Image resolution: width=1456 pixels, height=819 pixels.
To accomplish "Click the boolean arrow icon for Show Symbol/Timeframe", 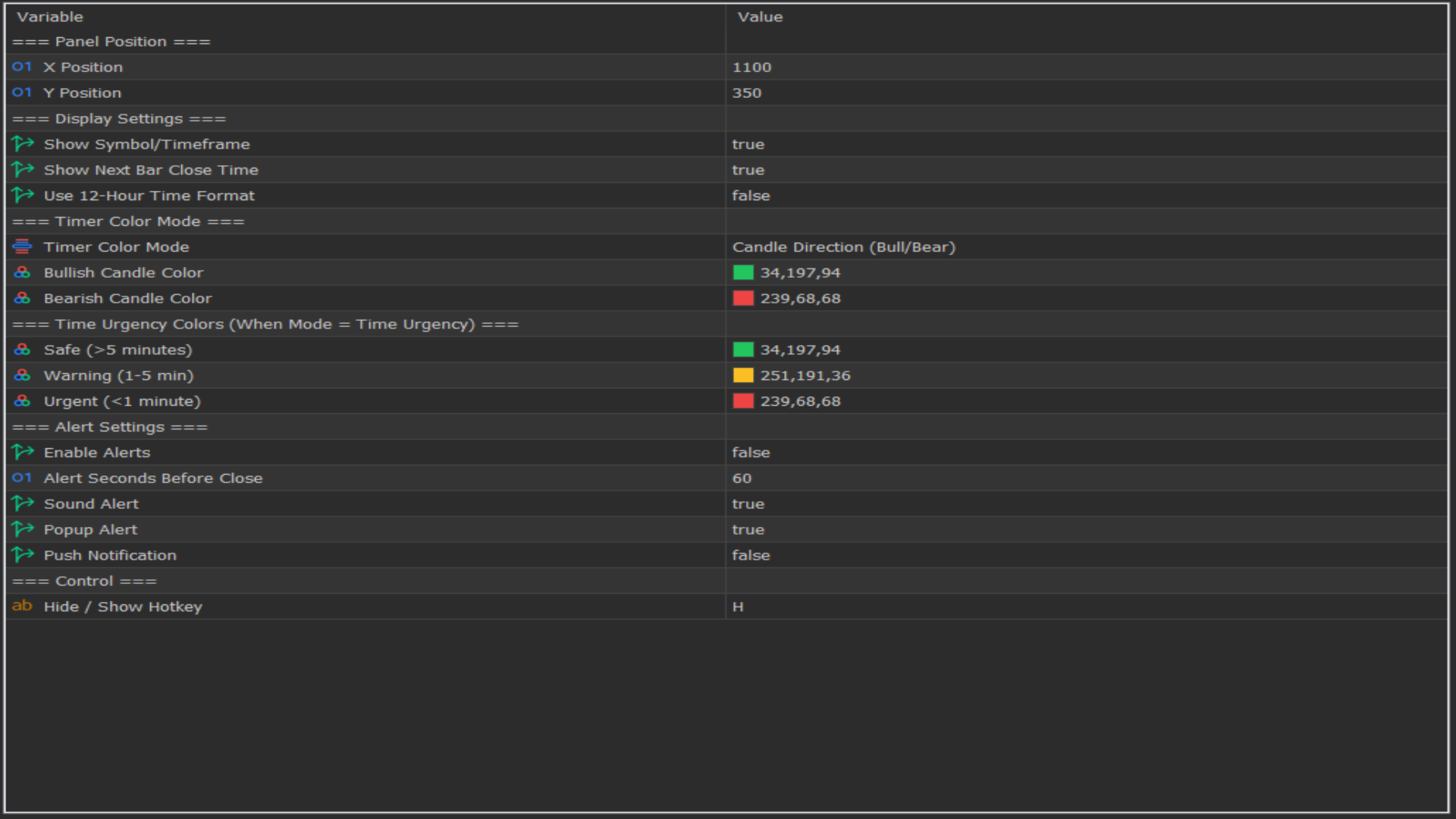I will 23,144.
